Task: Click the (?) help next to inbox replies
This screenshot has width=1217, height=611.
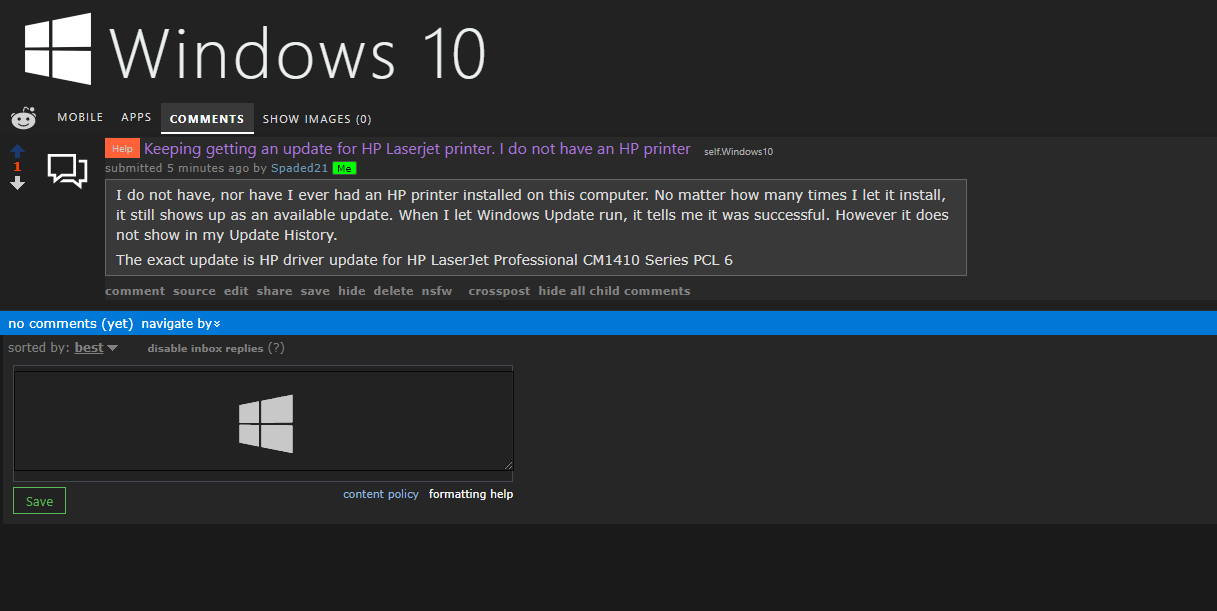Action: (x=276, y=348)
